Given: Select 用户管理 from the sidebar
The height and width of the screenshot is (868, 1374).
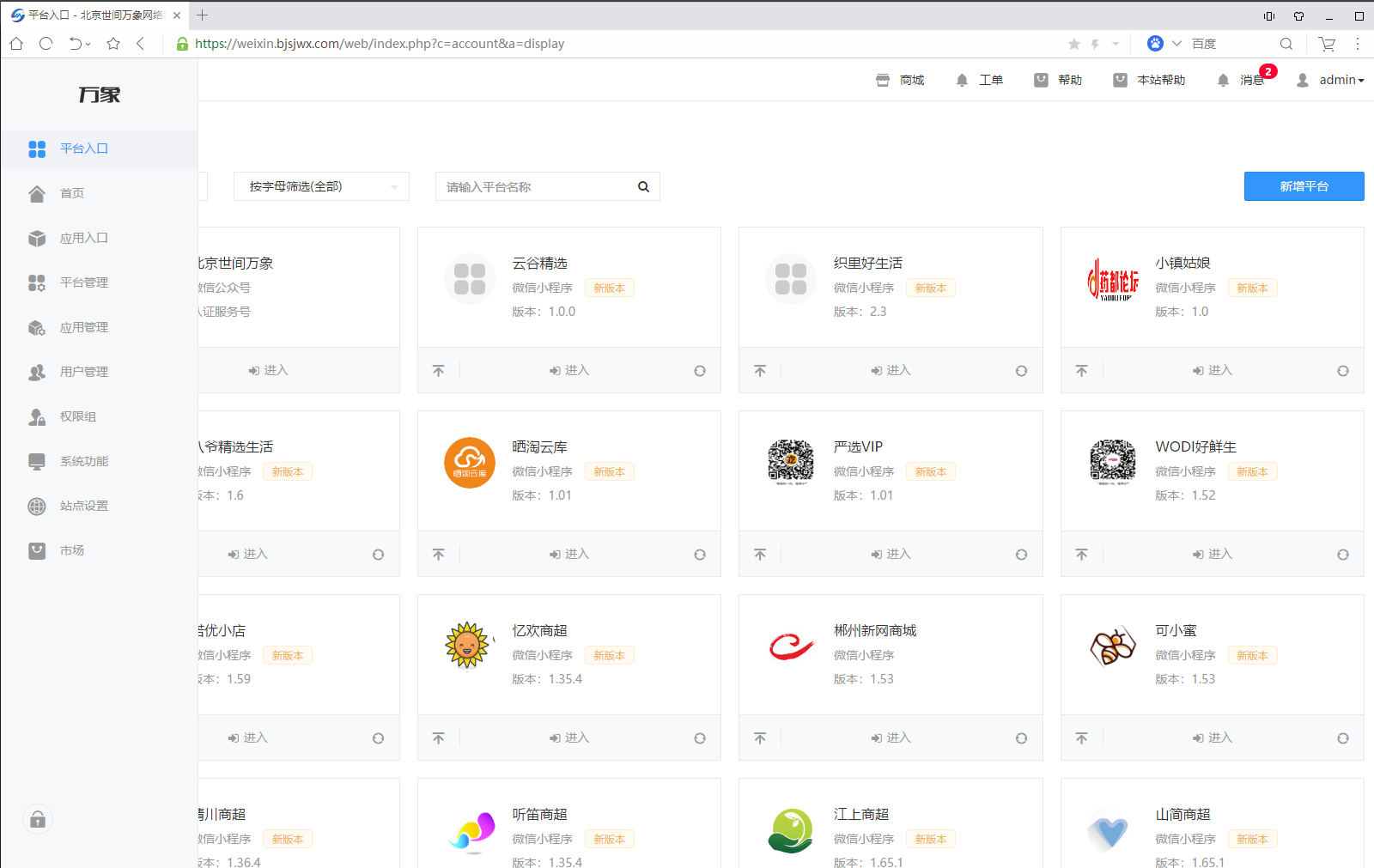Looking at the screenshot, I should [x=83, y=372].
